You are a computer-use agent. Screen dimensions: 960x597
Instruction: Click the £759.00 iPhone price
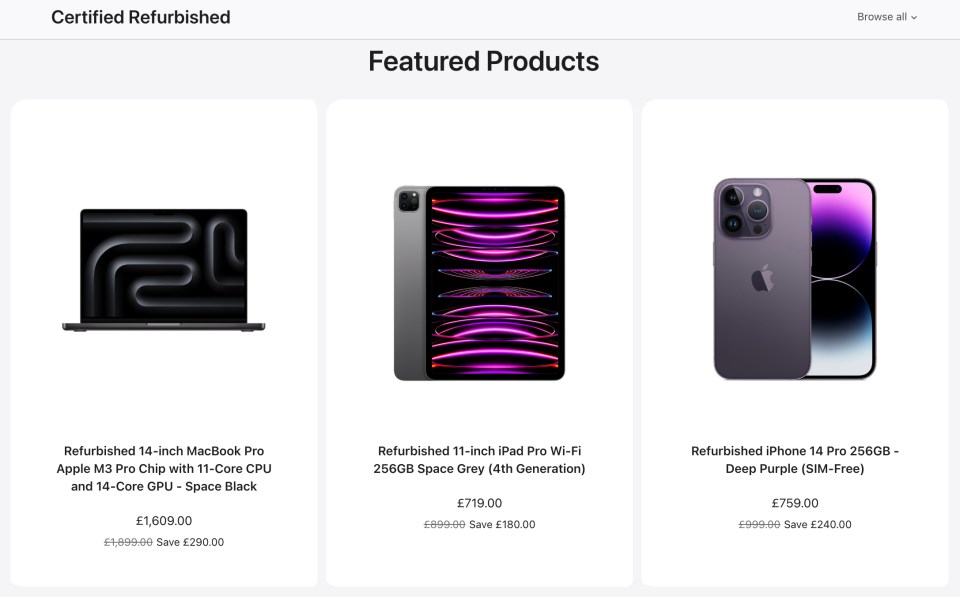point(795,503)
